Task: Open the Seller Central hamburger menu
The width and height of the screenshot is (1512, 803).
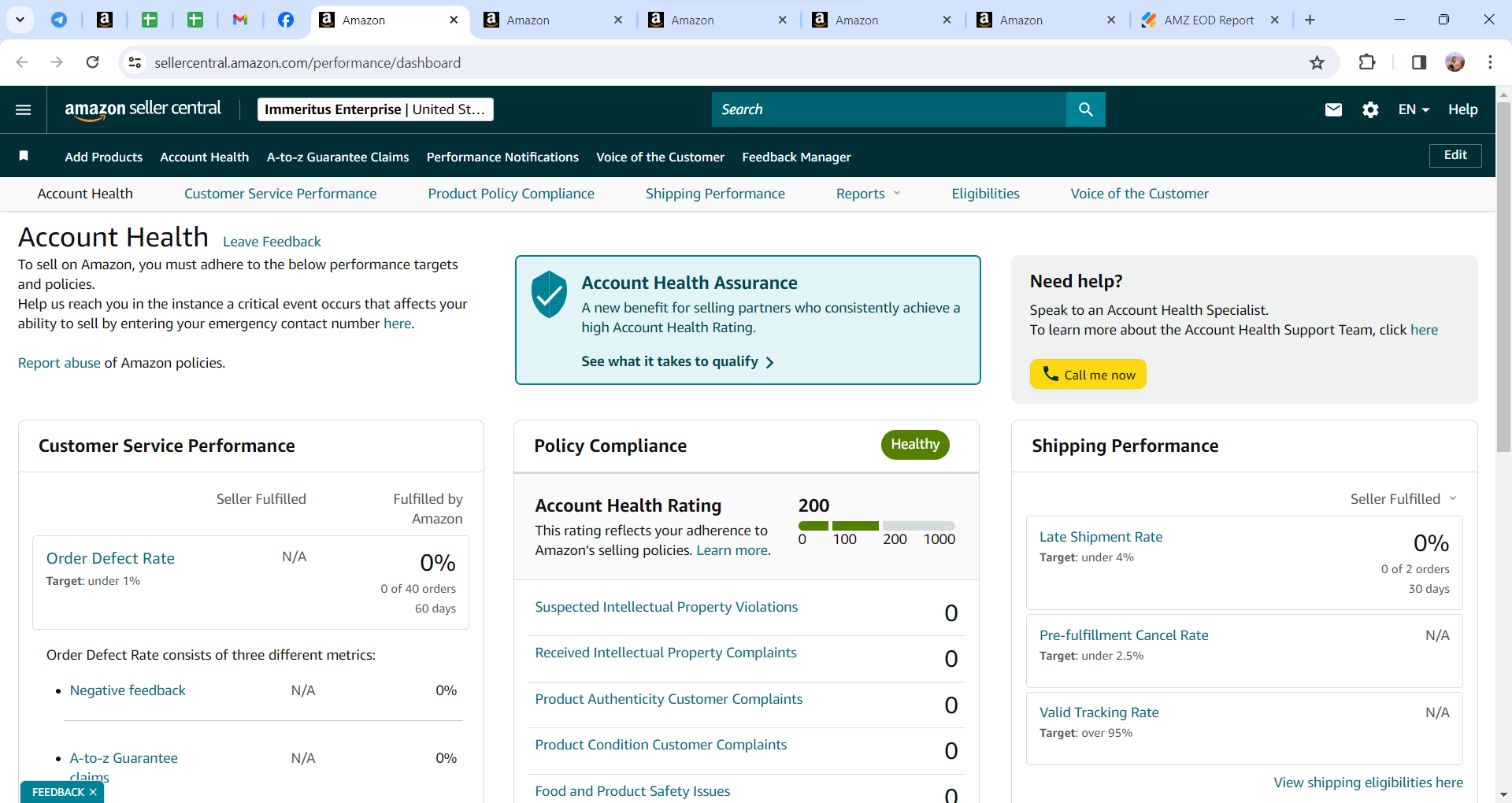Action: pyautogui.click(x=24, y=109)
